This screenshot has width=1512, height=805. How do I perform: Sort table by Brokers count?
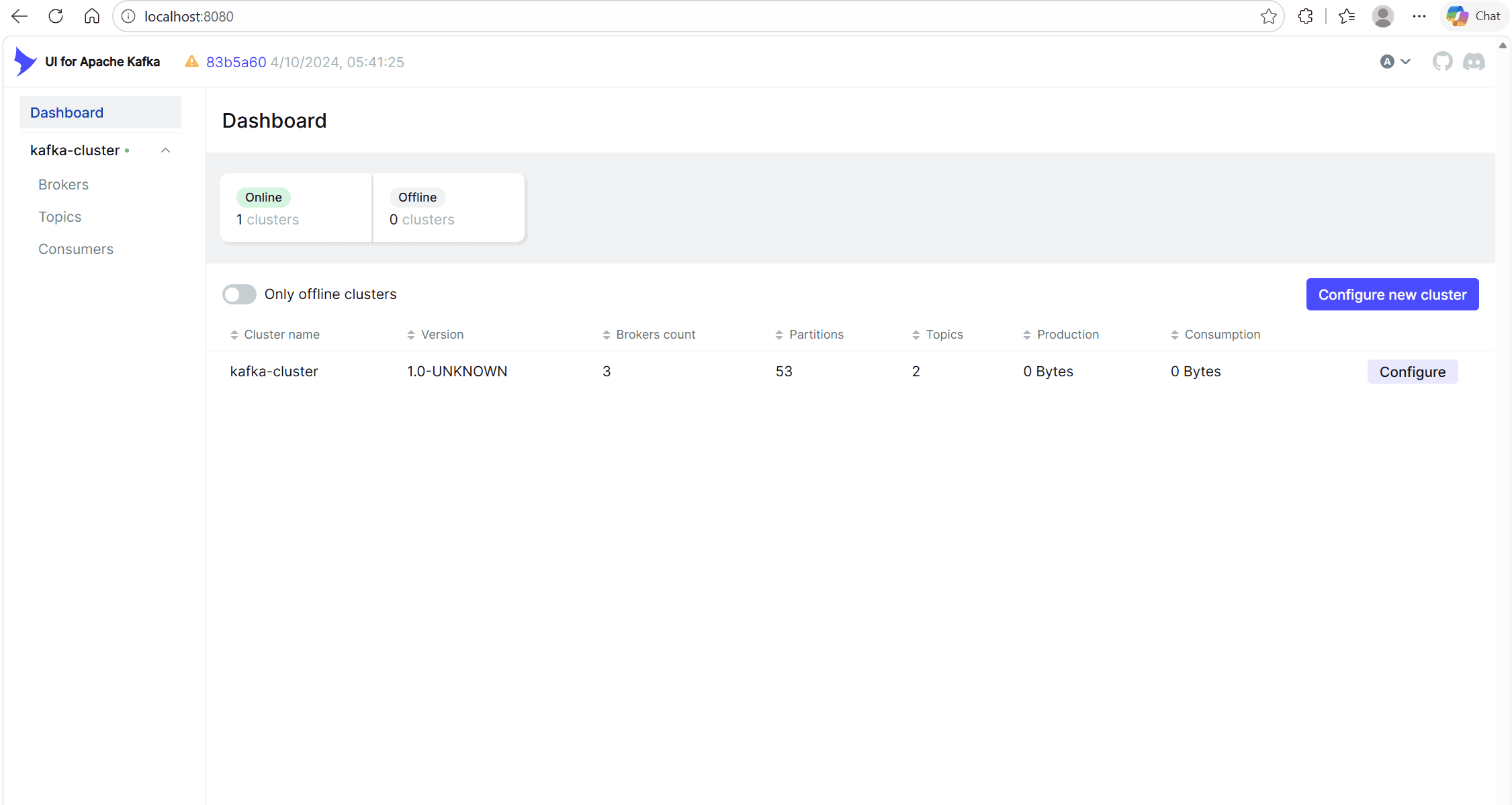pyautogui.click(x=649, y=335)
